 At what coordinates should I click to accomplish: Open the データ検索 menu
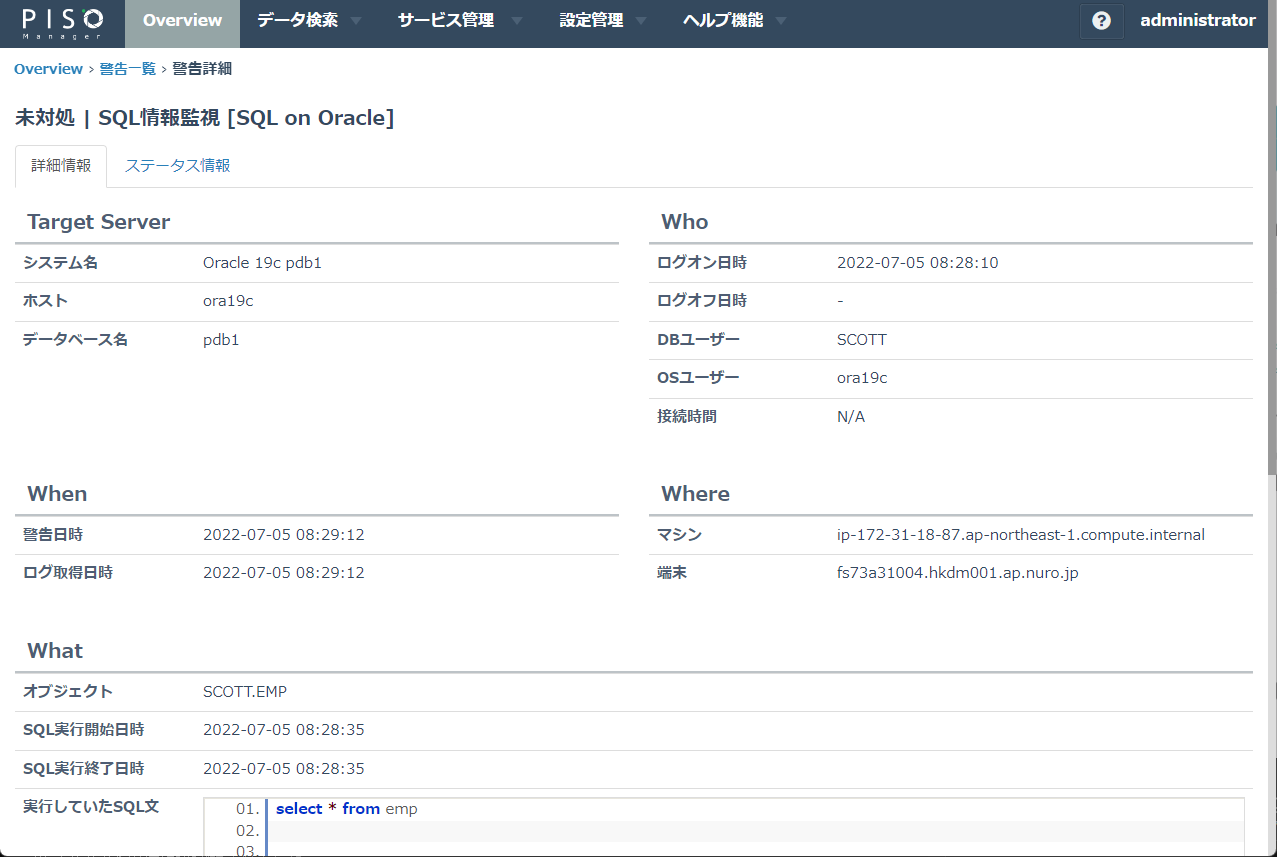point(297,21)
